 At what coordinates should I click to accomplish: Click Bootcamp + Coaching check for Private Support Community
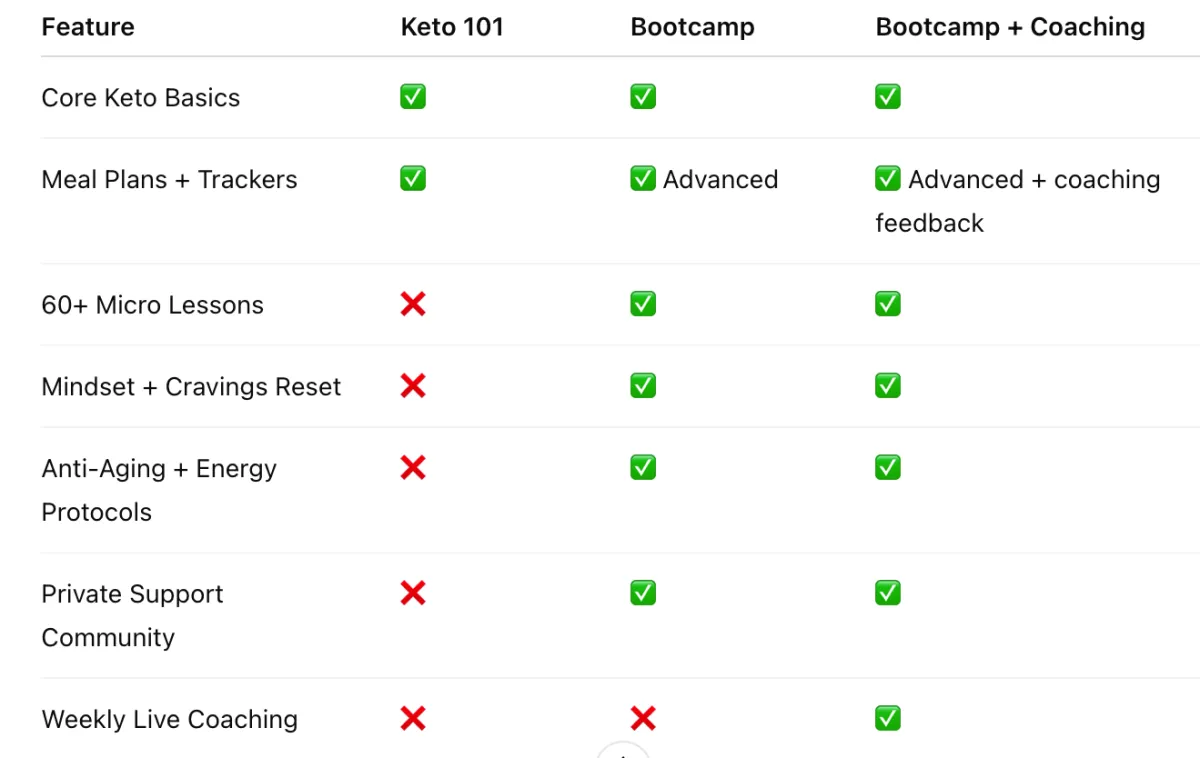click(888, 594)
